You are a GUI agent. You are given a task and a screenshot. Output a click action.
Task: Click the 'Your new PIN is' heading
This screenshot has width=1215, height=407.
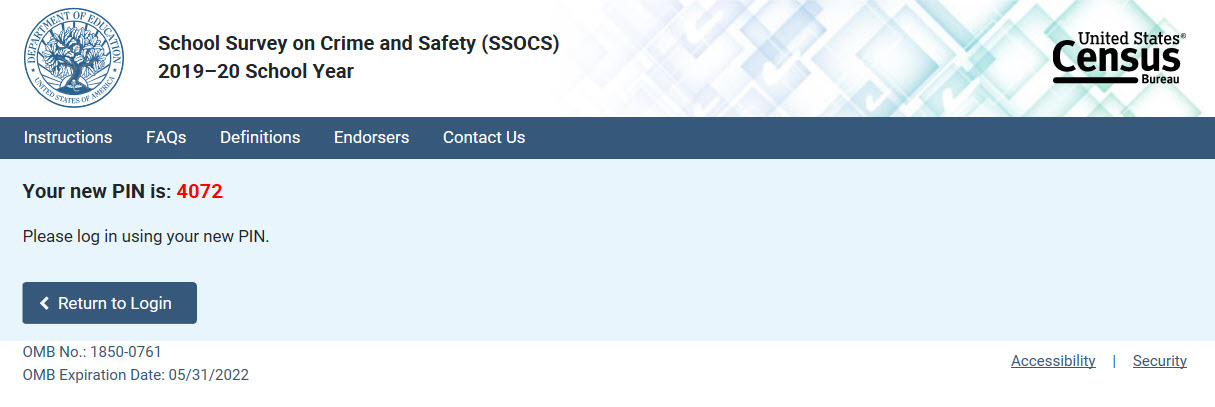point(97,191)
